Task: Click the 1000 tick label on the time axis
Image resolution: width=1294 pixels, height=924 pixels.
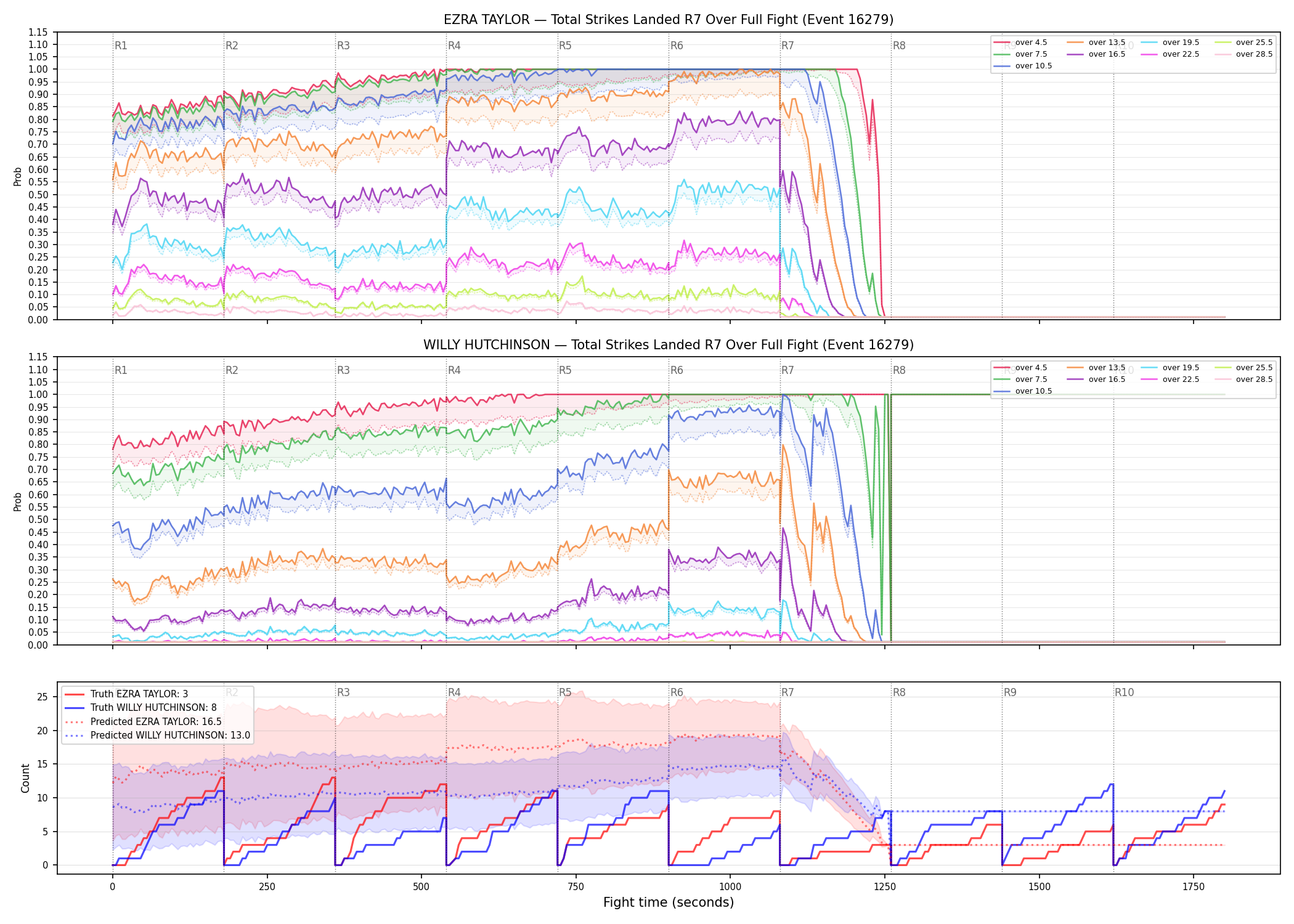Action: (730, 887)
